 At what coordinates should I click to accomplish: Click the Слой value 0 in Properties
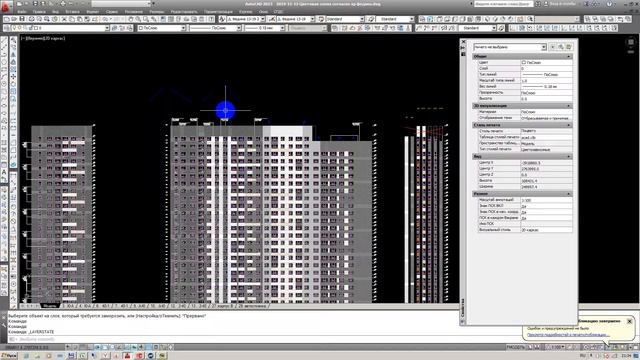click(546, 69)
